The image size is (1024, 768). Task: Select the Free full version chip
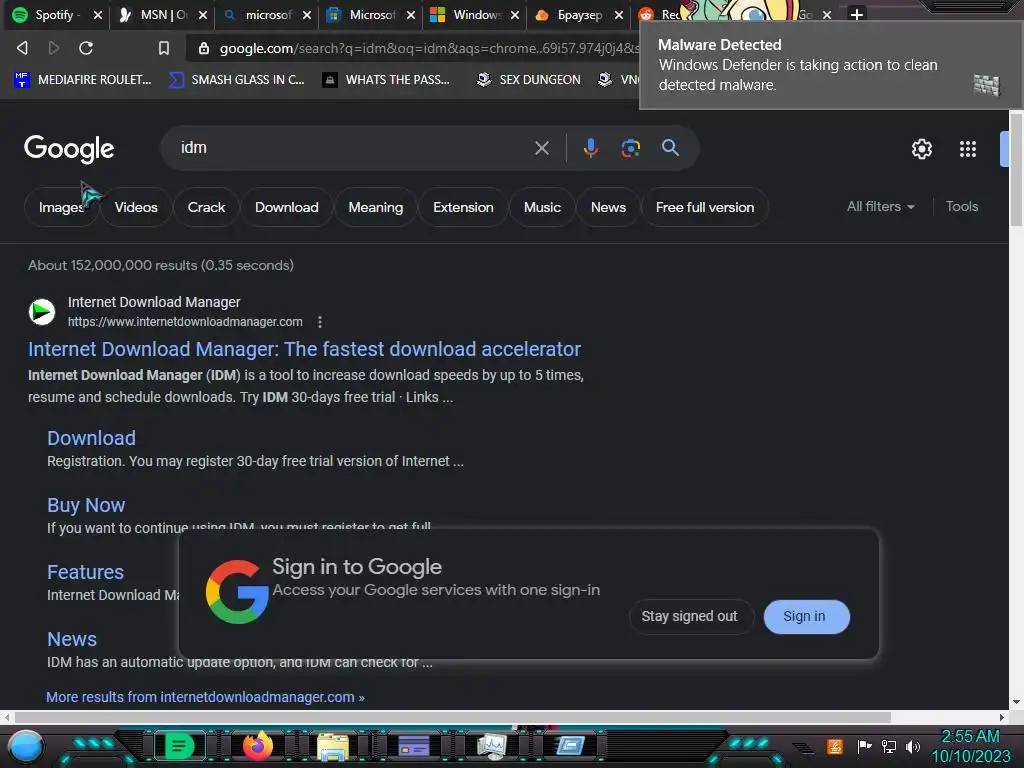tap(705, 207)
